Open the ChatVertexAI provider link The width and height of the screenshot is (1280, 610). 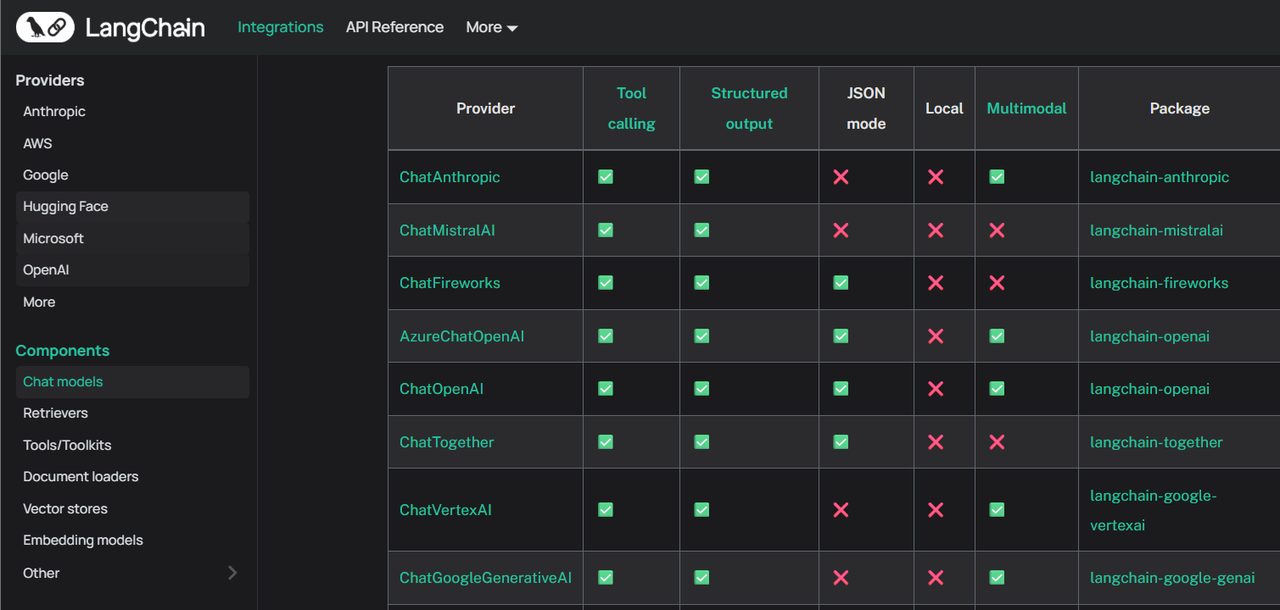(x=446, y=510)
